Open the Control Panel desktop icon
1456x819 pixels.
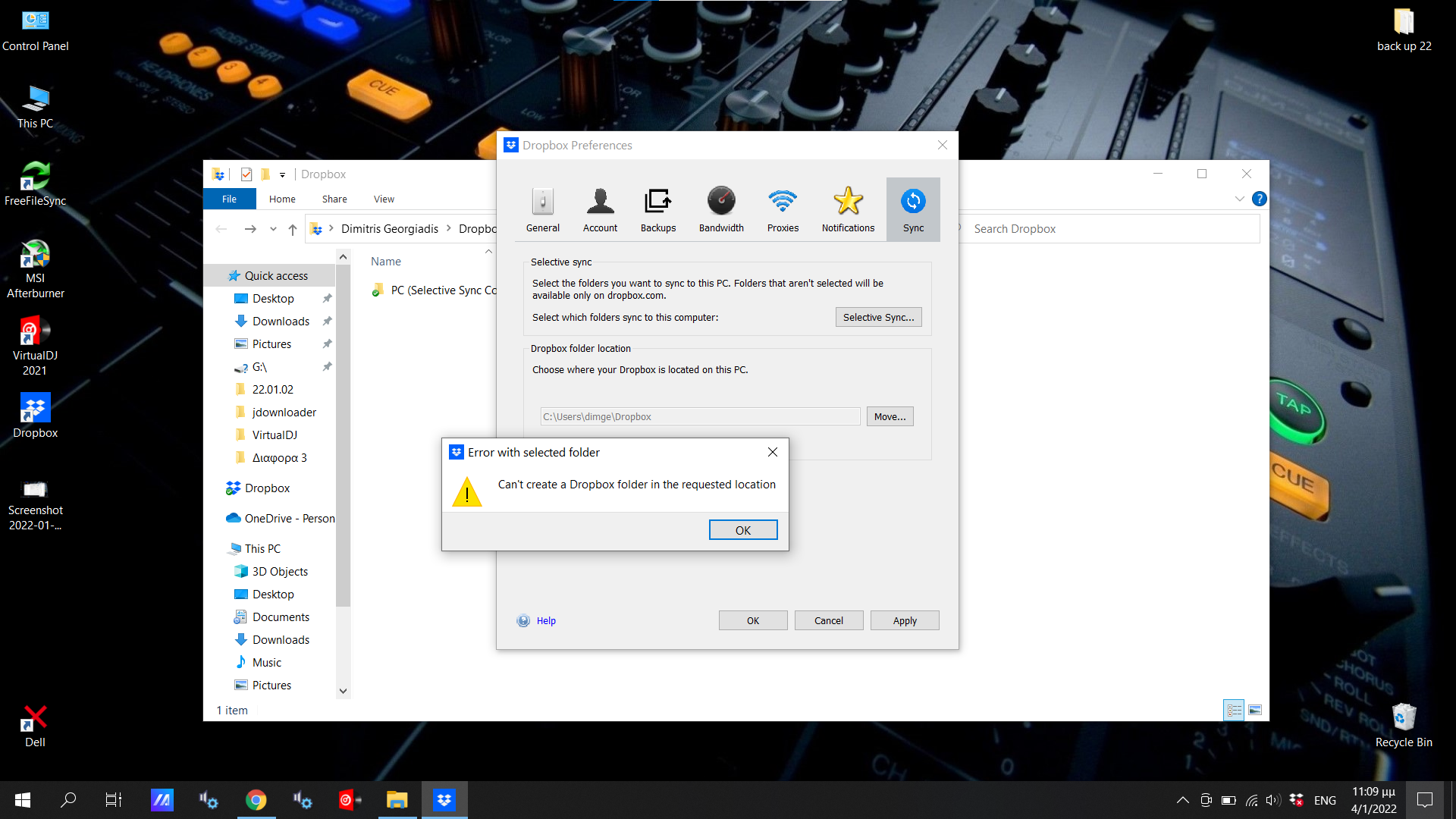(35, 30)
